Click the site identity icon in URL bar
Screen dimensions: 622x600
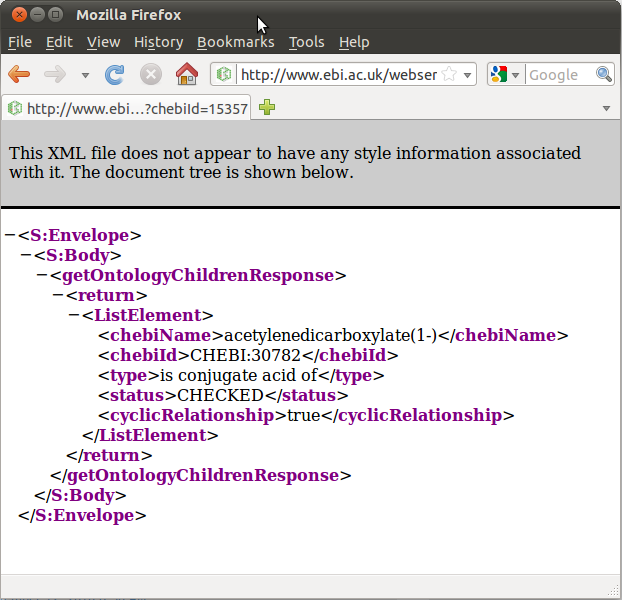pos(225,75)
